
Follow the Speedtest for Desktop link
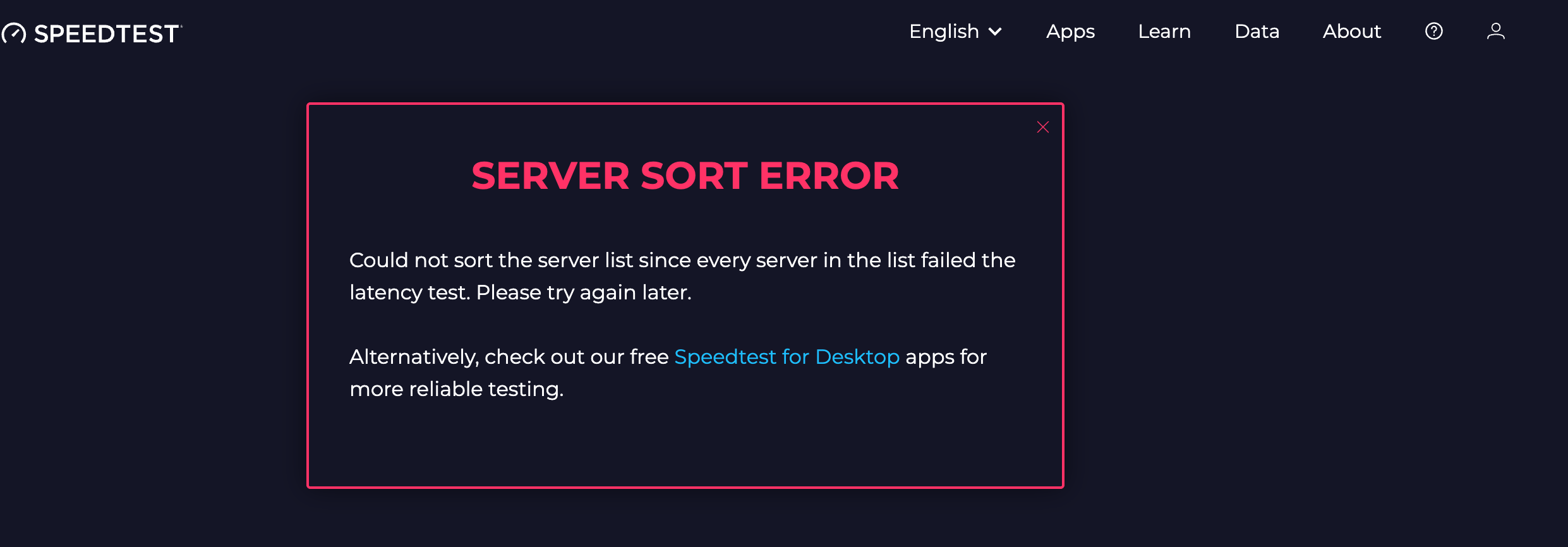787,357
